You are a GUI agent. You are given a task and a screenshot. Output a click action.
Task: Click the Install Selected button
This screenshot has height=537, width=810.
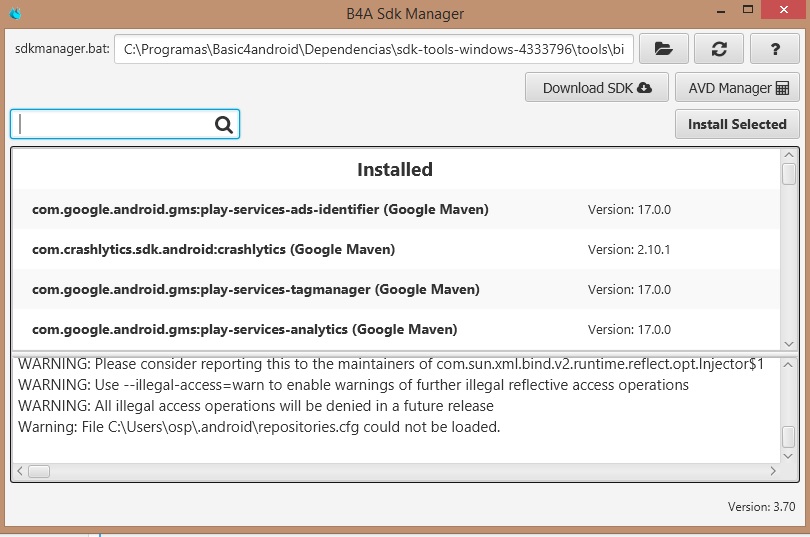point(737,124)
